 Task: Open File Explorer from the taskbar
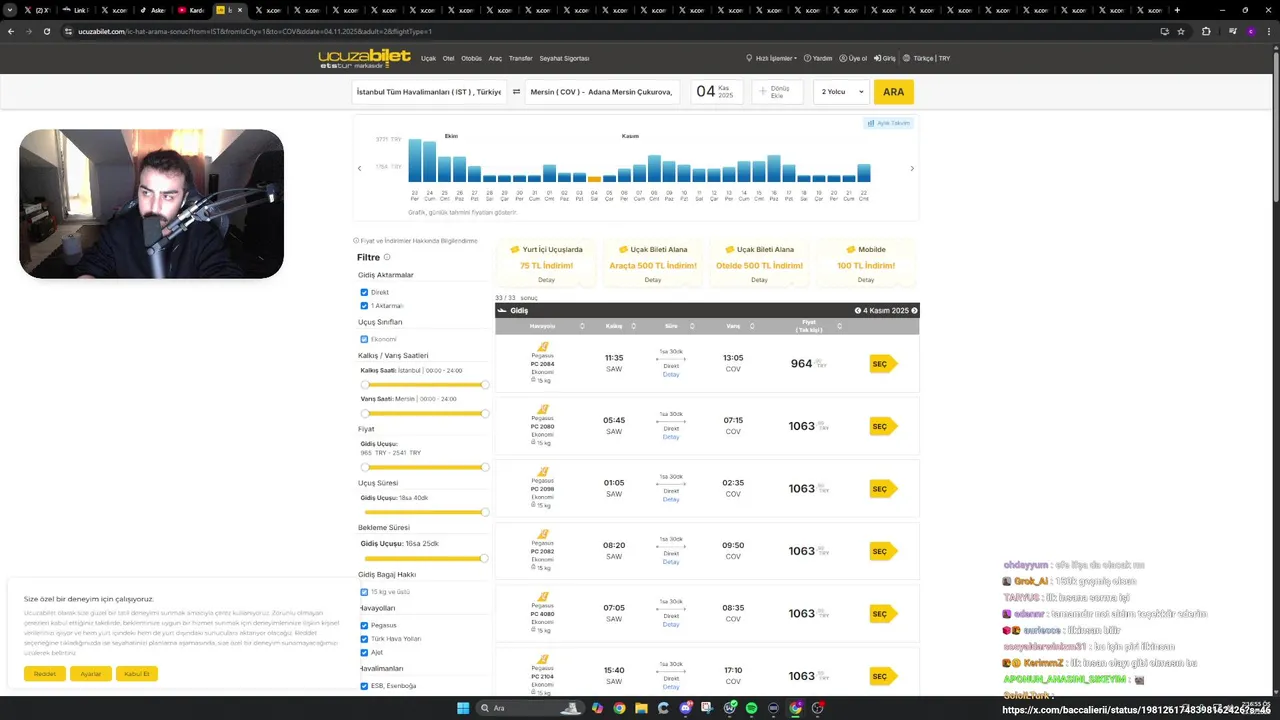641,708
